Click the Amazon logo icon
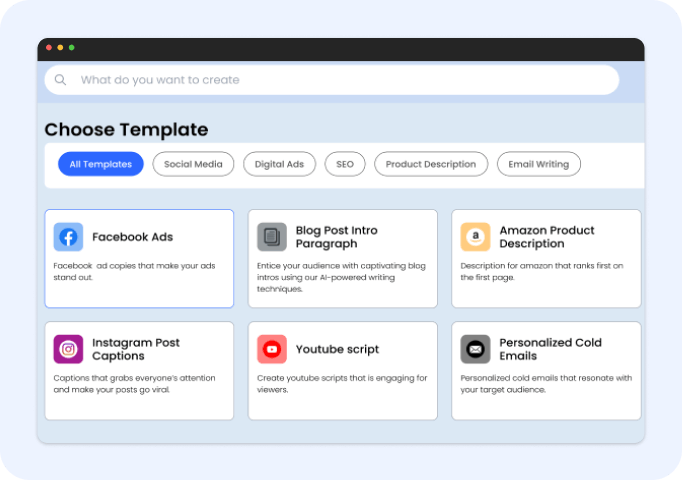682x480 pixels. coord(475,237)
